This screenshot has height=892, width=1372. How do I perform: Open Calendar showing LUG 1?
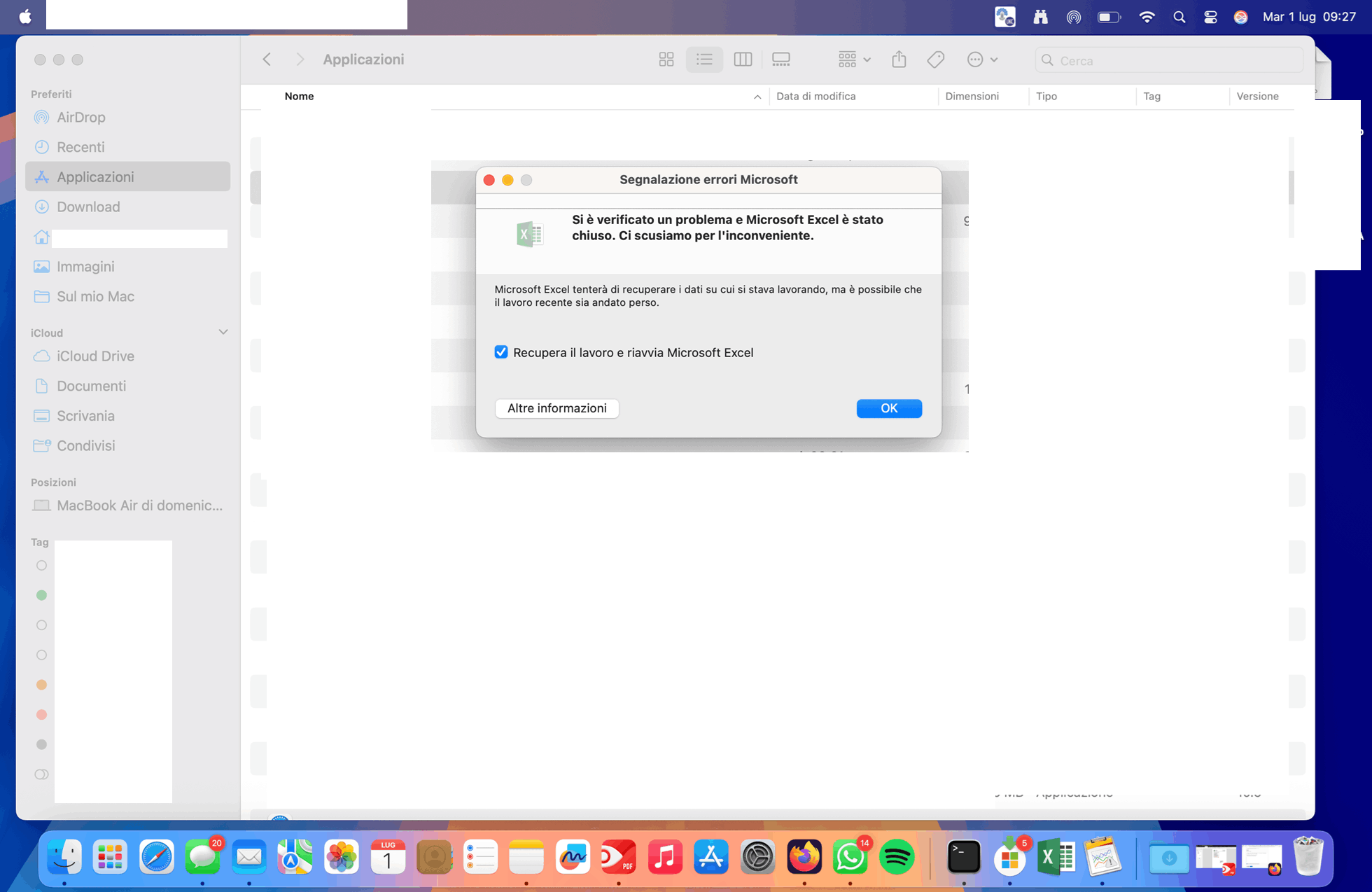pyautogui.click(x=387, y=857)
